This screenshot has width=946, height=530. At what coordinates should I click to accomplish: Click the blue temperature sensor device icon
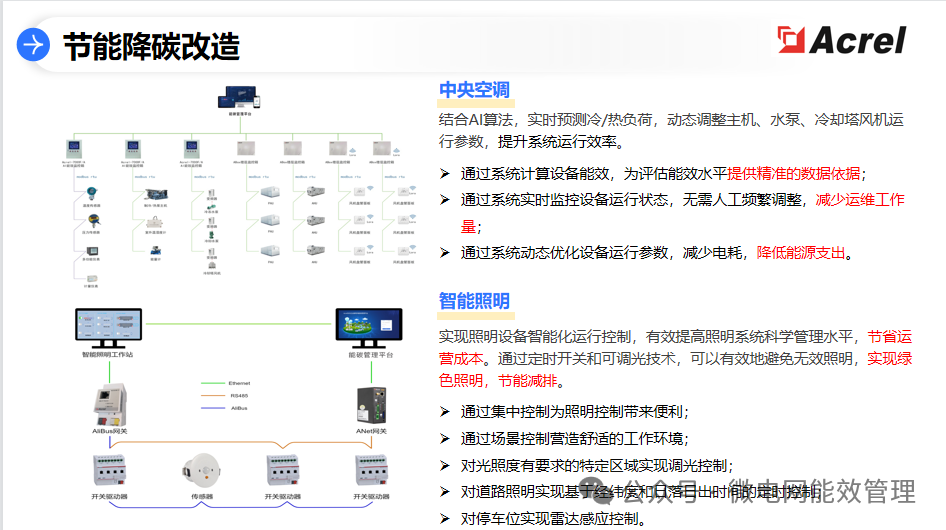coord(92,193)
